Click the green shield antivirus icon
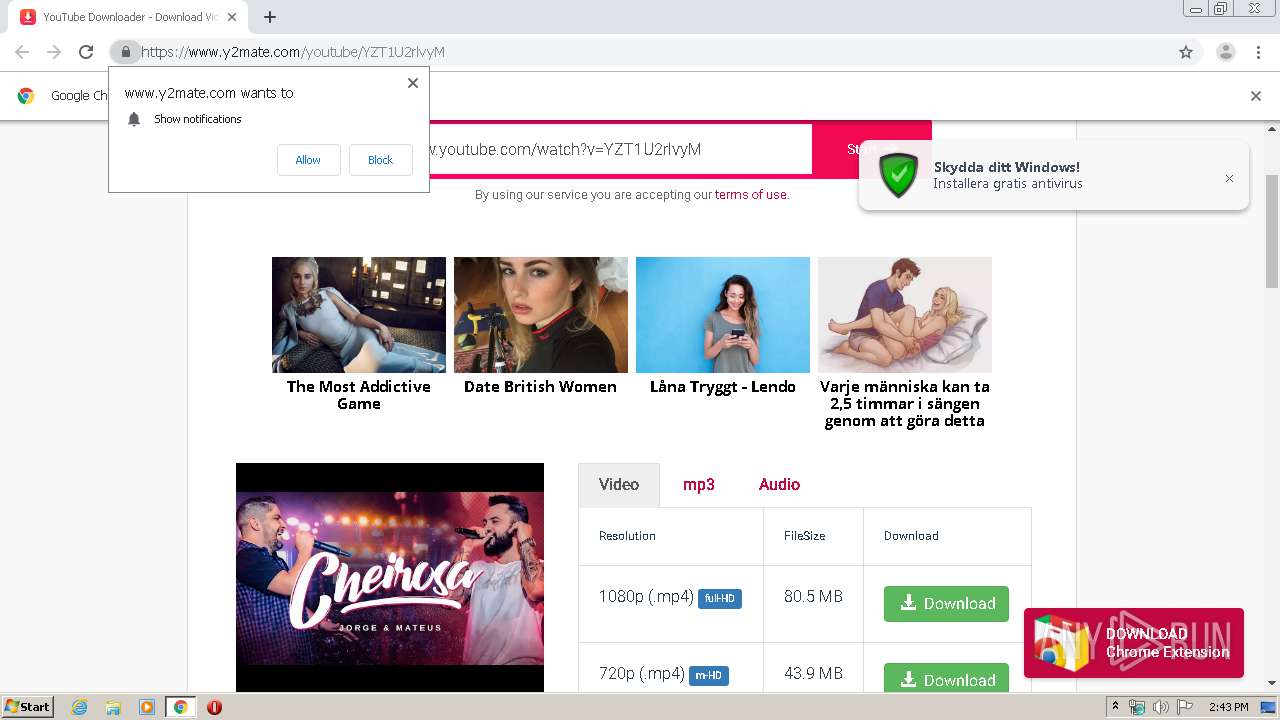The image size is (1280, 720). [x=898, y=175]
